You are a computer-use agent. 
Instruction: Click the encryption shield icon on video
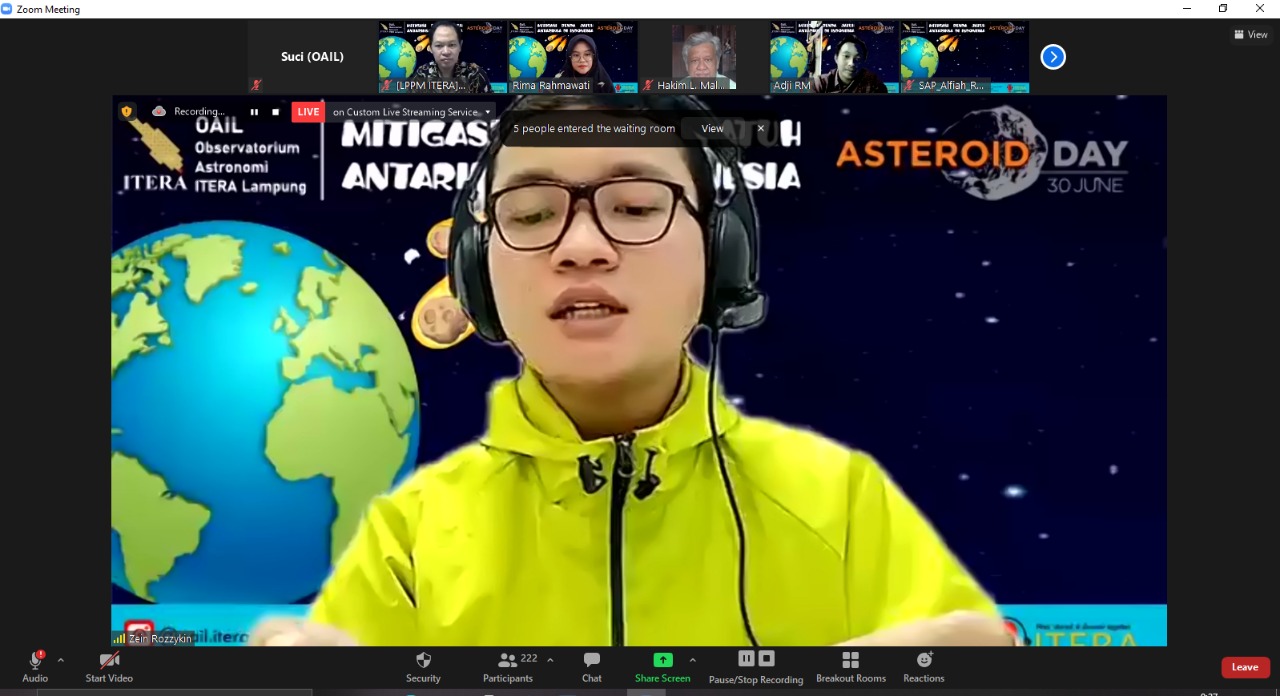[x=127, y=112]
